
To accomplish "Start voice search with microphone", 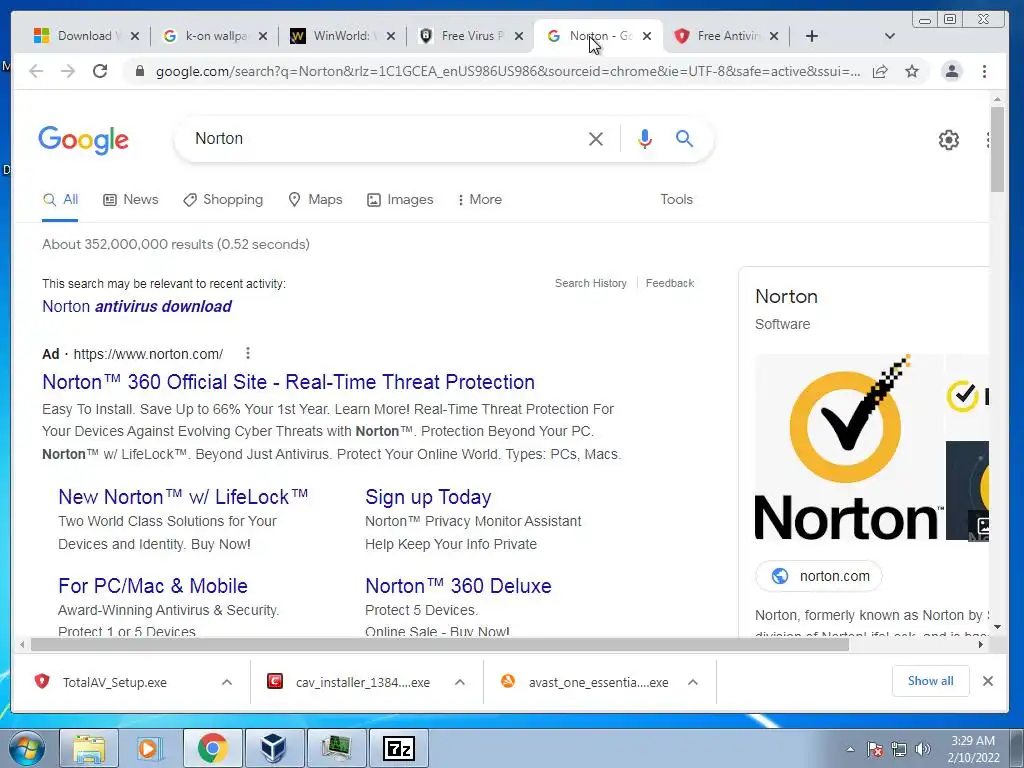I will tap(645, 138).
